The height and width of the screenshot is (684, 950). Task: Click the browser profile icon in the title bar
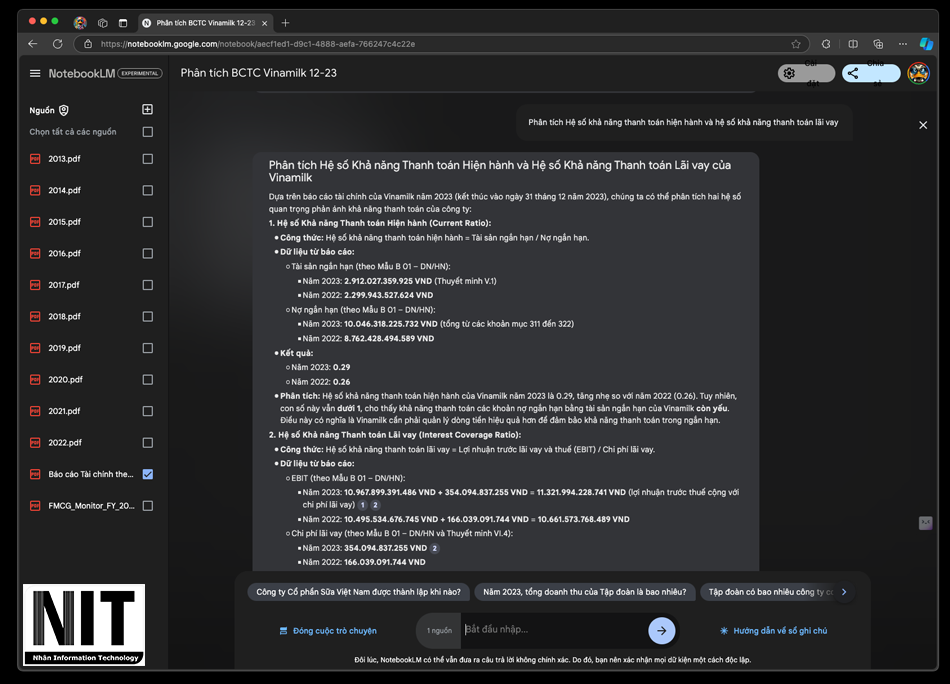tap(80, 23)
